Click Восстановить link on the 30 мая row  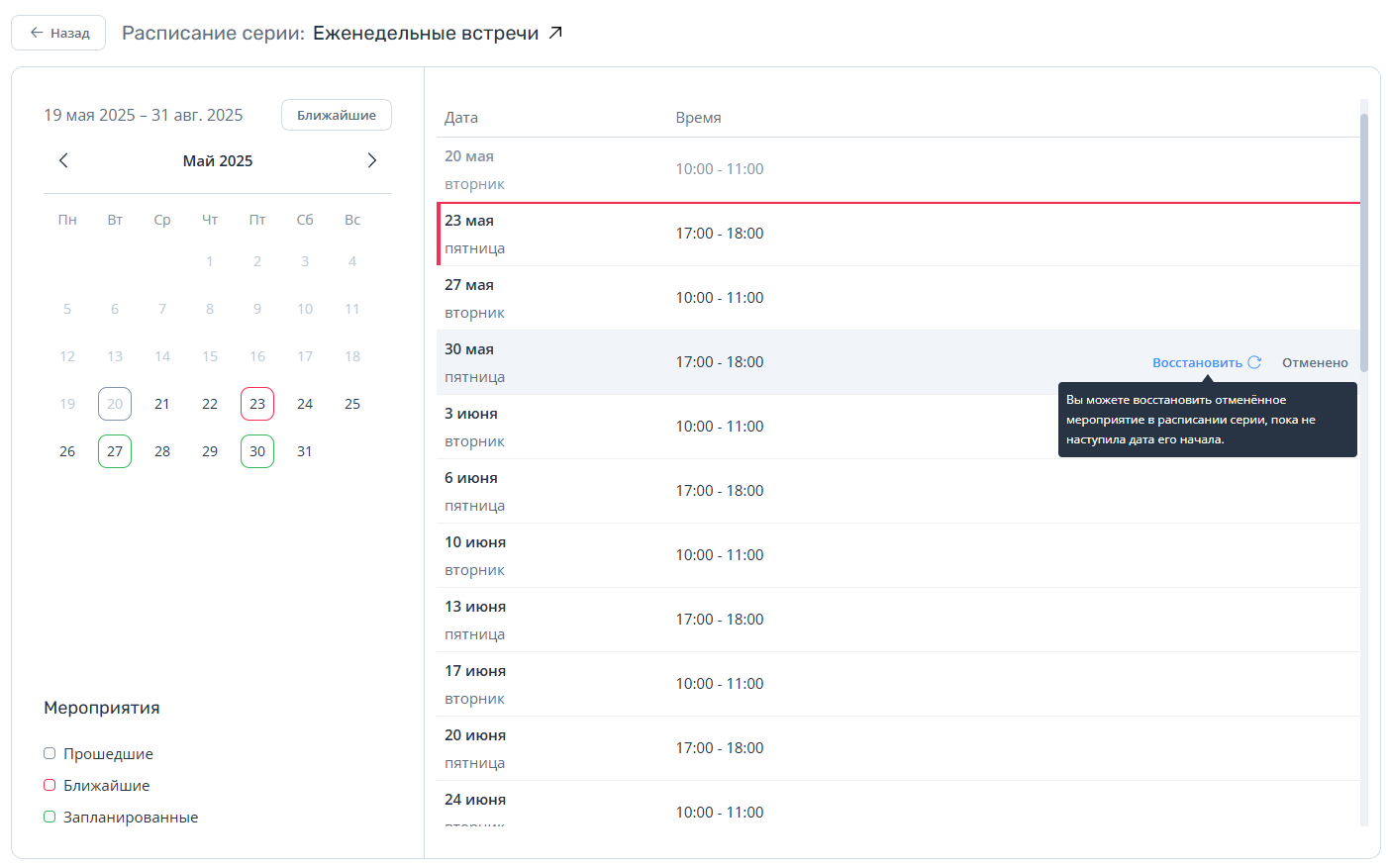(1197, 362)
